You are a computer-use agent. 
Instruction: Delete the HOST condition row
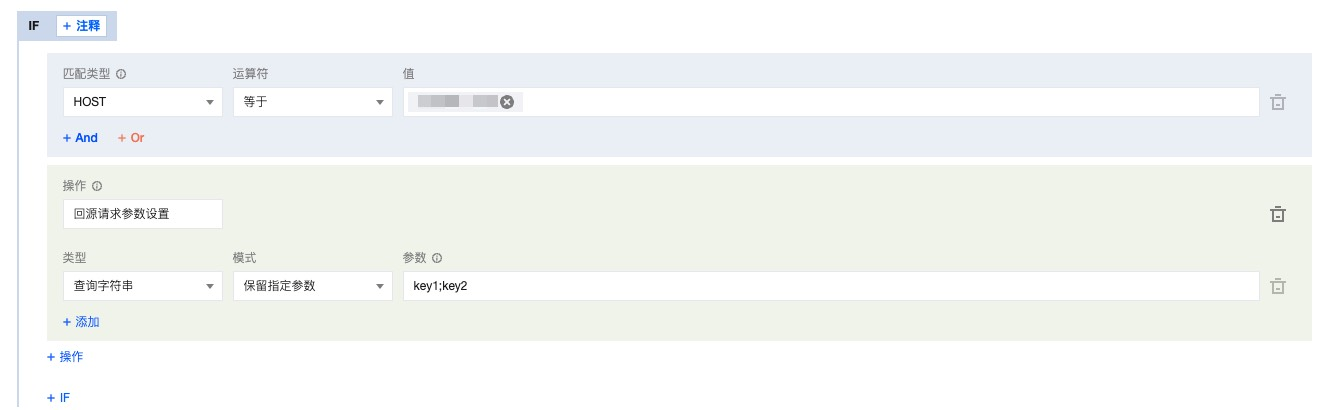(1277, 102)
